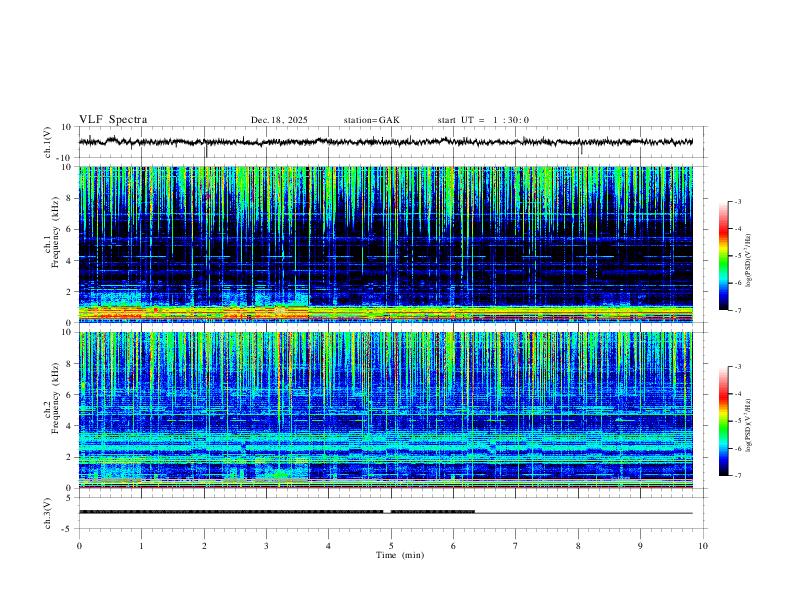Screen dimensions: 792x612
Task: Click the date 'Dec. 18, 2025'
Action: pyautogui.click(x=279, y=120)
